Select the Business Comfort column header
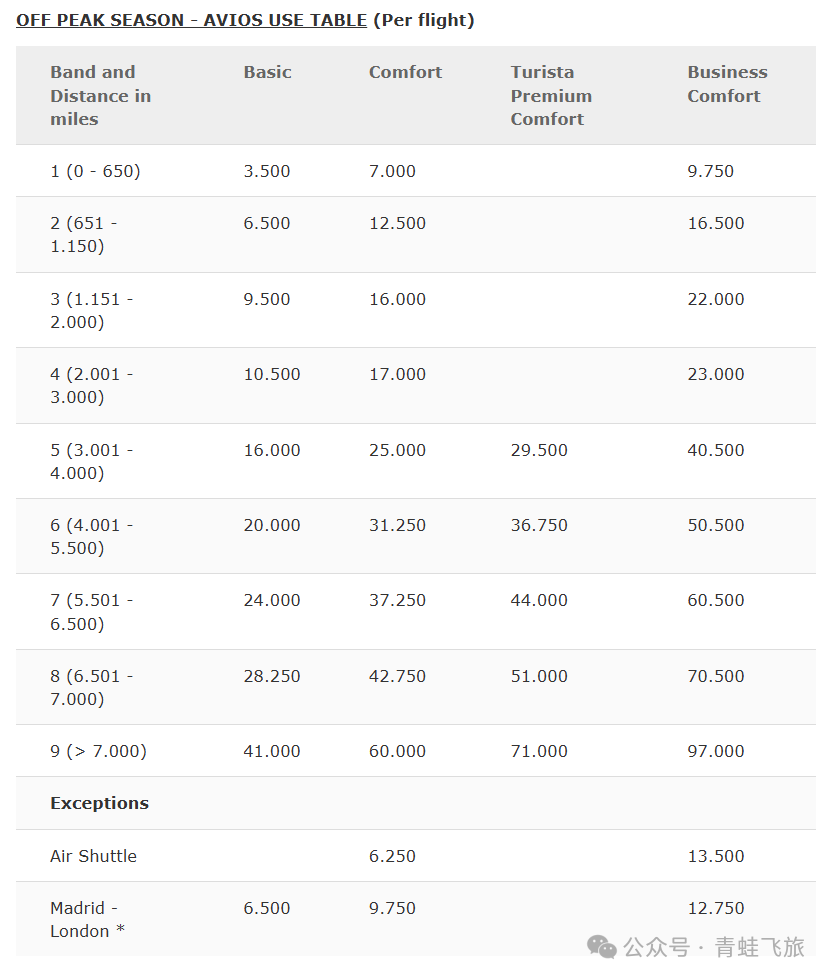 tap(727, 84)
